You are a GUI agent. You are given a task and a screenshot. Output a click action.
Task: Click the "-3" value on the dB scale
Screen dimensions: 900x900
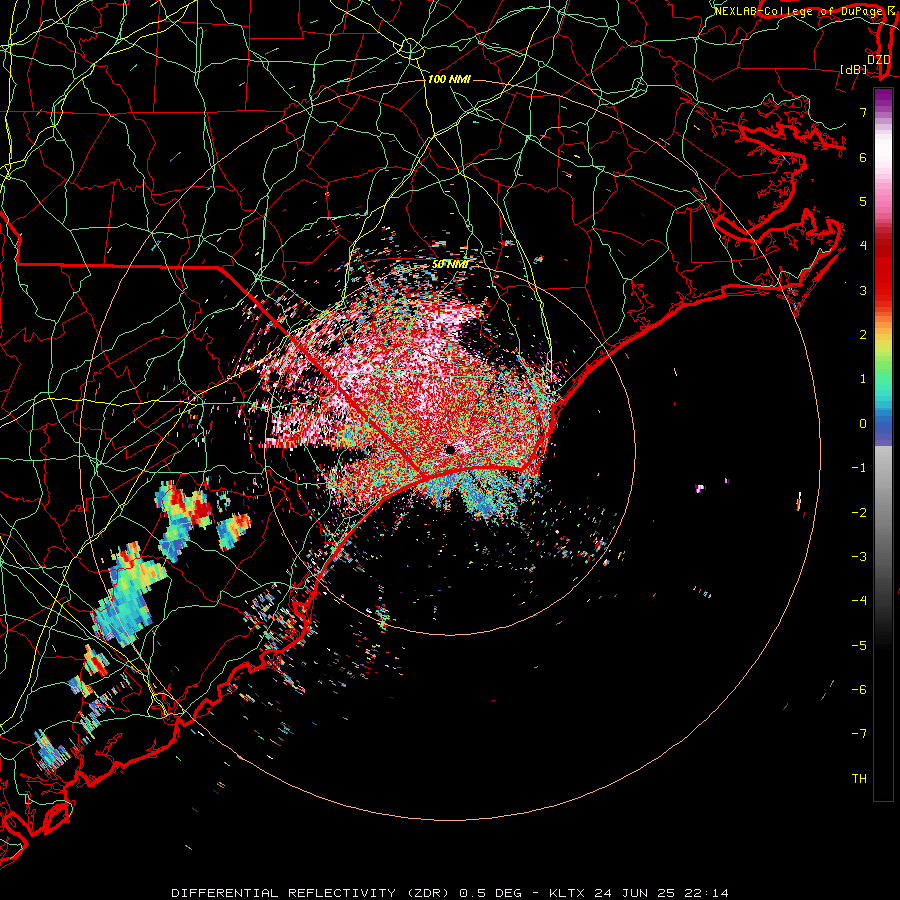point(859,557)
